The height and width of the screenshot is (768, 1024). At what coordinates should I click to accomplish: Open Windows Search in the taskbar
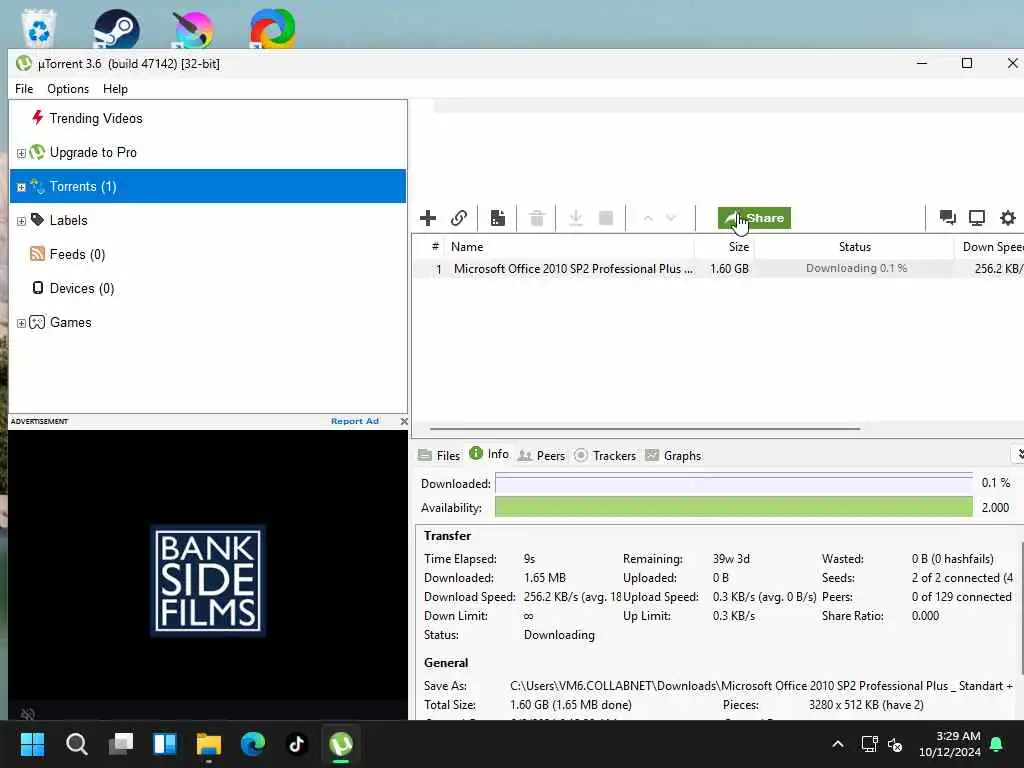76,743
